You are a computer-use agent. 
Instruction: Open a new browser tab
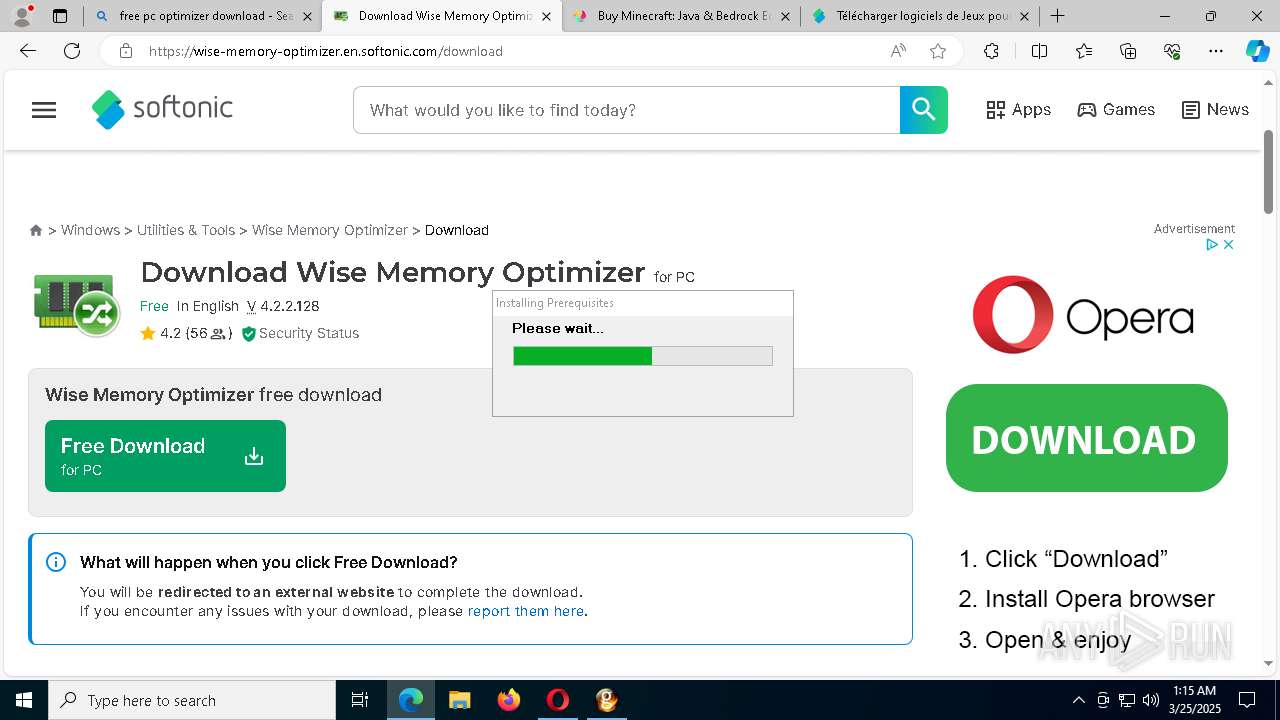tap(1058, 16)
